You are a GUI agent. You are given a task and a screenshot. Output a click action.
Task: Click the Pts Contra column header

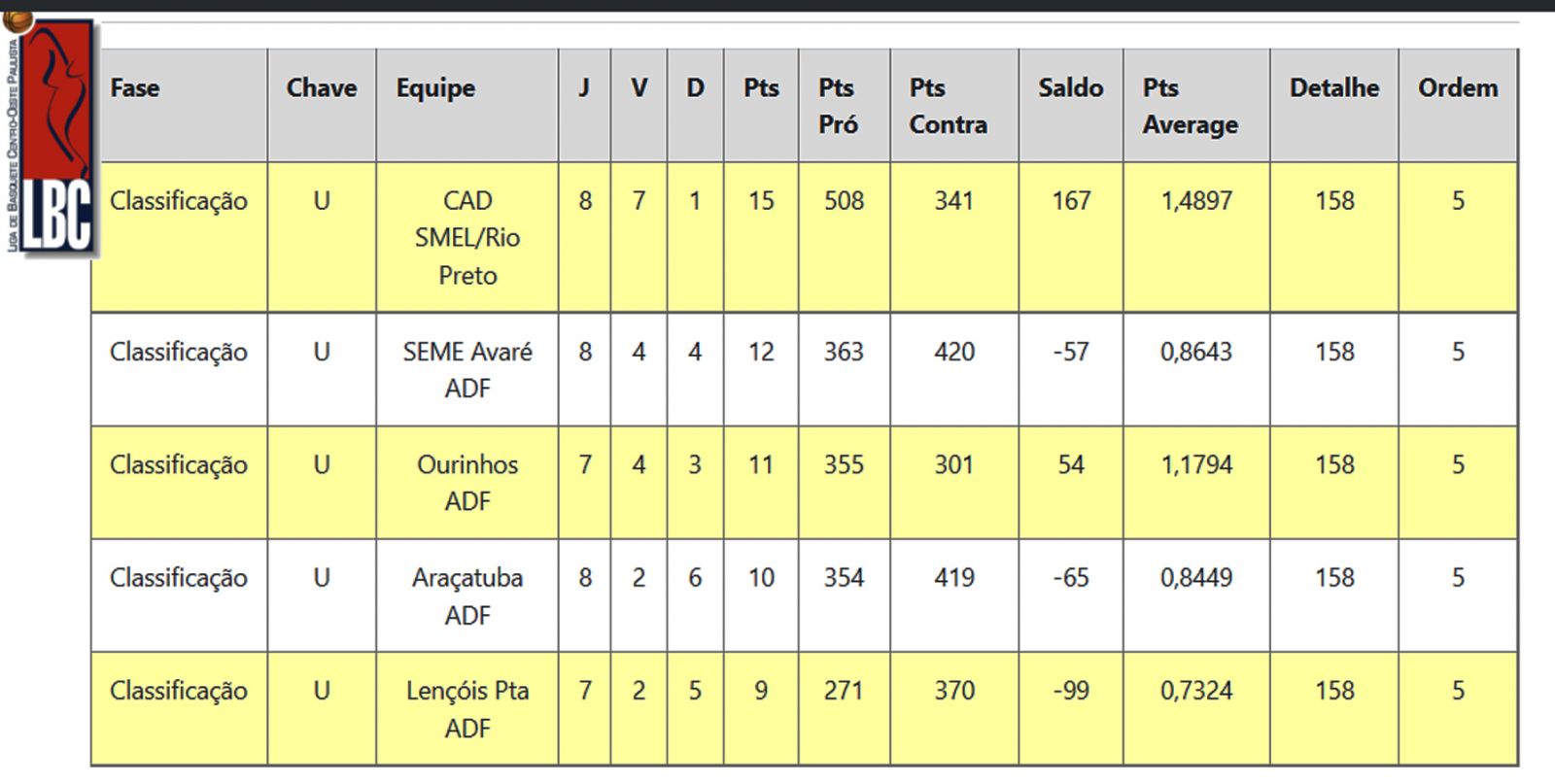[948, 106]
